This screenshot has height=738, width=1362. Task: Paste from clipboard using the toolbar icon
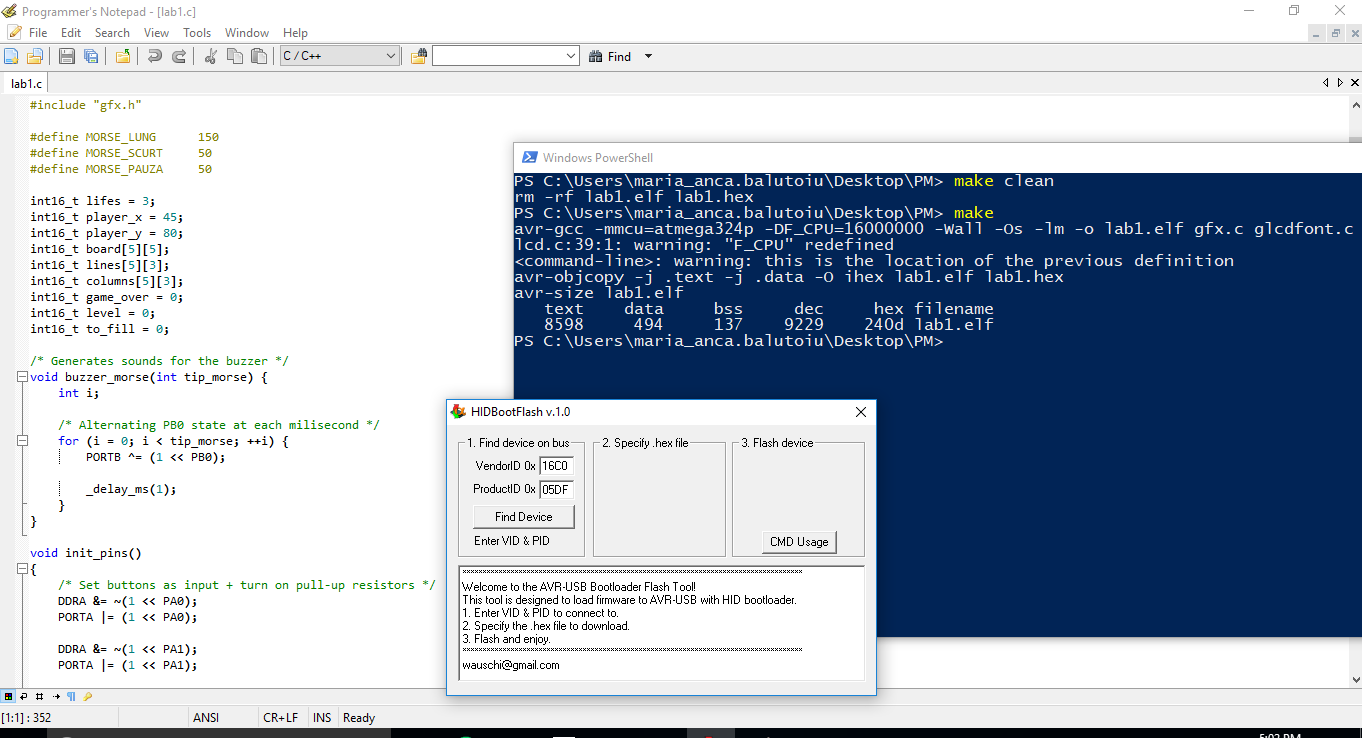tap(259, 57)
